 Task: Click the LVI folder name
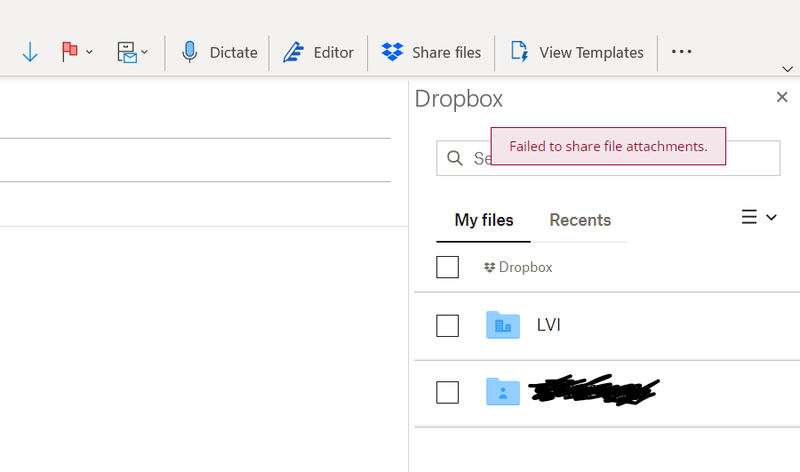(548, 325)
